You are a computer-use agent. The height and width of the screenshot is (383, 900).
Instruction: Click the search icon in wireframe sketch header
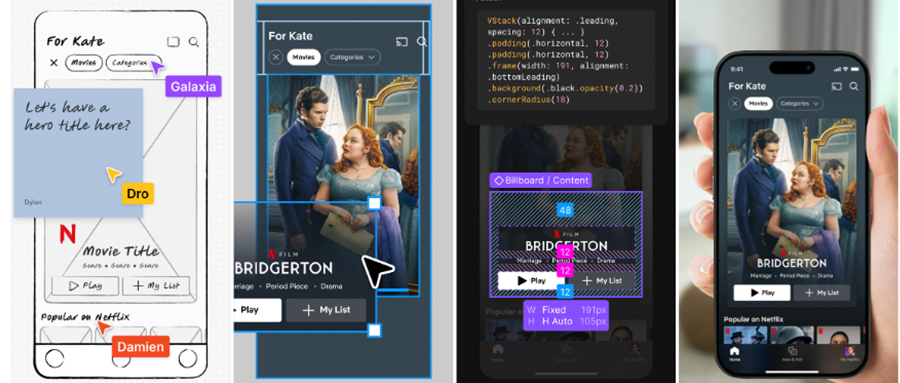pos(194,42)
